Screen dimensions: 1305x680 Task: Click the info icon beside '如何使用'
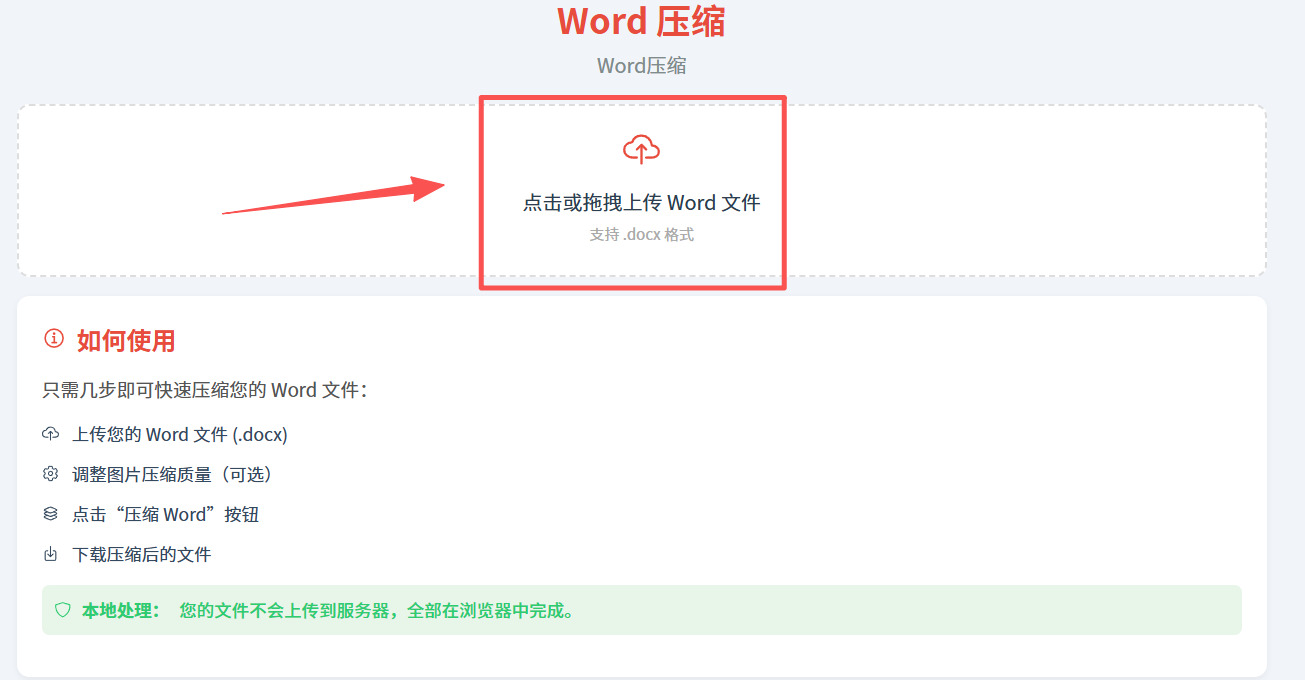pos(54,339)
